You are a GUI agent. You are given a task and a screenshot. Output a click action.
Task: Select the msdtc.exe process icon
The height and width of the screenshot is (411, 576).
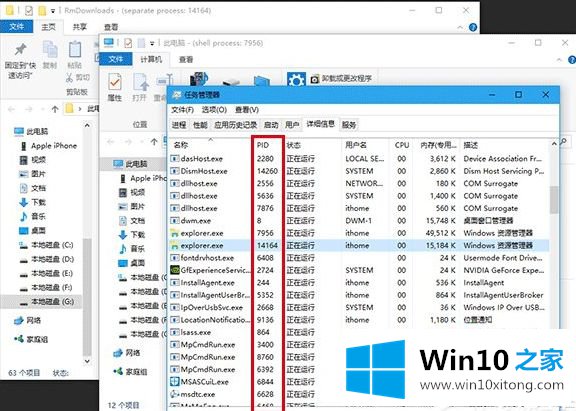(175, 394)
